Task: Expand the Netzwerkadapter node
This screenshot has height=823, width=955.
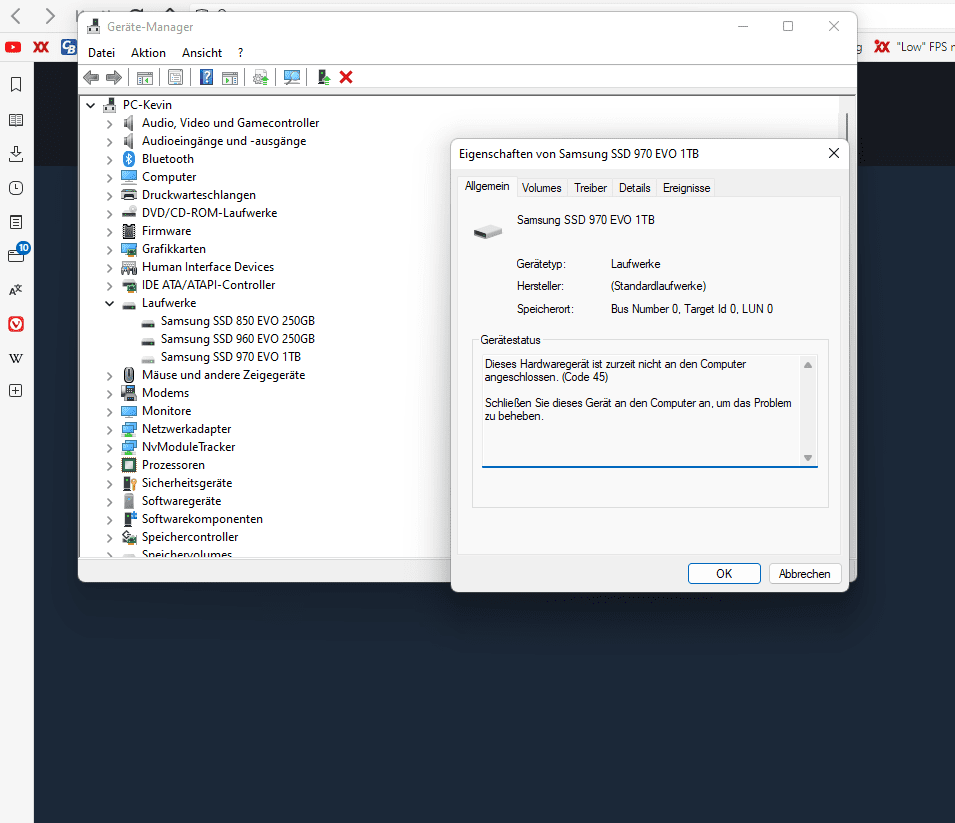Action: point(110,430)
